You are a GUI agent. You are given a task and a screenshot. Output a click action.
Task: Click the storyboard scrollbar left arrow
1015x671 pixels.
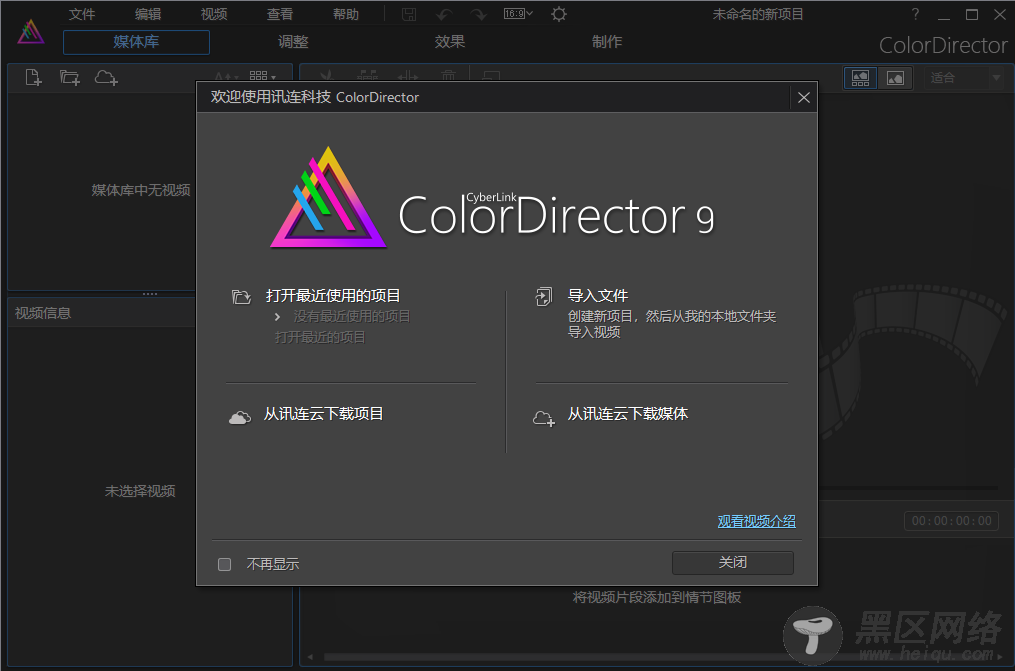pyautogui.click(x=310, y=657)
